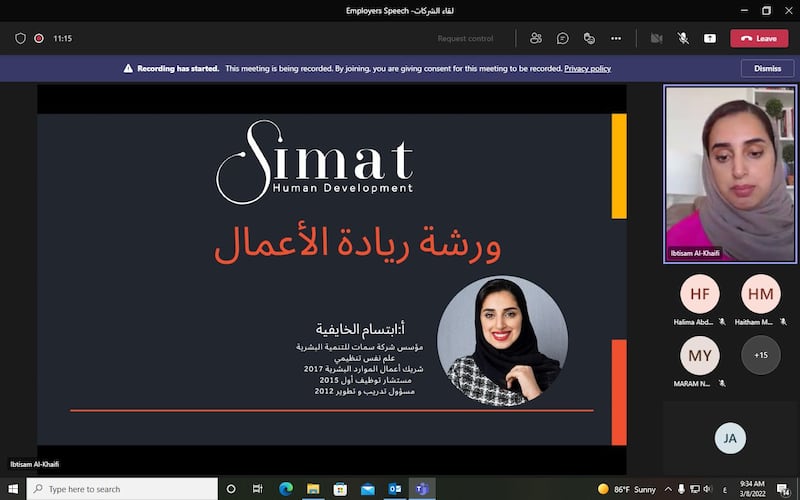Click the Ibtisam Al-Khaifi presenter label
Image resolution: width=800 pixels, height=500 pixels.
[35, 464]
